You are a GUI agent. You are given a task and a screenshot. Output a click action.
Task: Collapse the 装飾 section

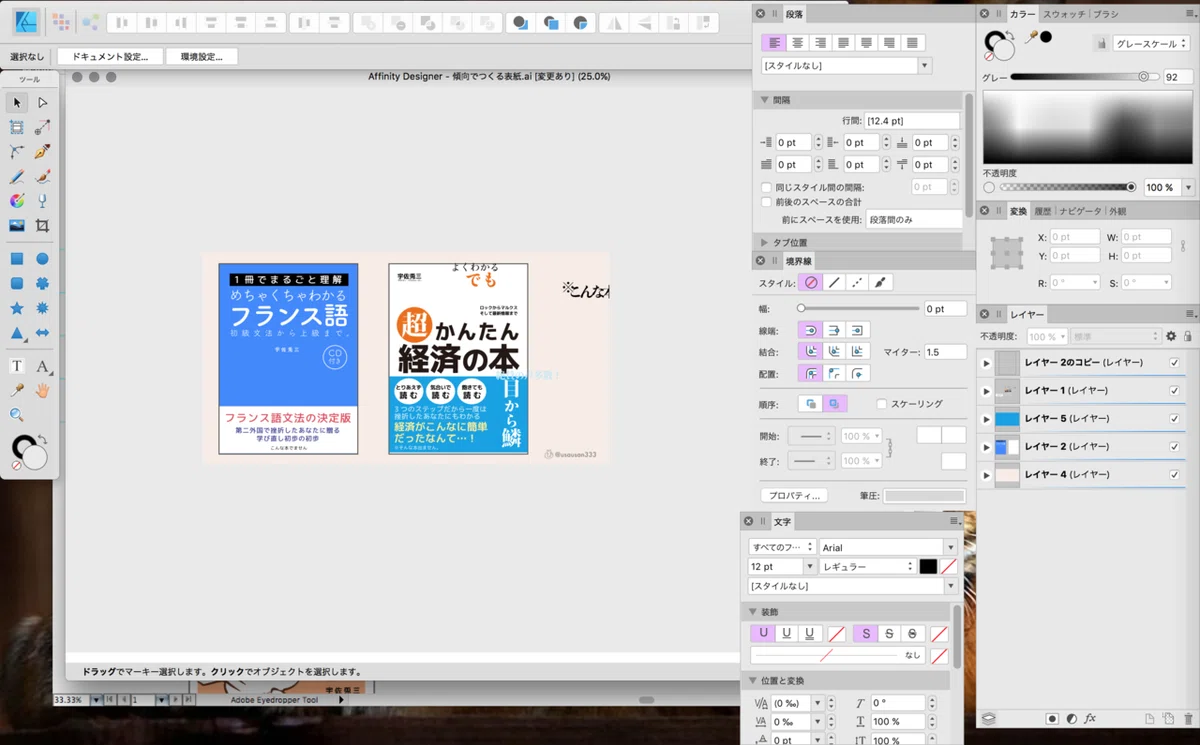753,611
